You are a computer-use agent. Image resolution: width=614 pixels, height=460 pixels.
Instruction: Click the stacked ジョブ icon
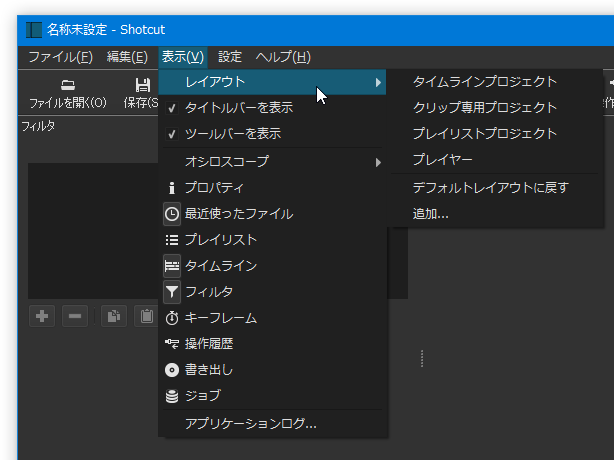[172, 396]
